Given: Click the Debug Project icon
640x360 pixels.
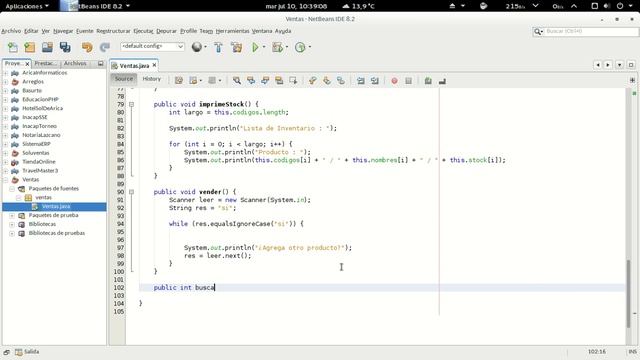Looking at the screenshot, I should (278, 47).
